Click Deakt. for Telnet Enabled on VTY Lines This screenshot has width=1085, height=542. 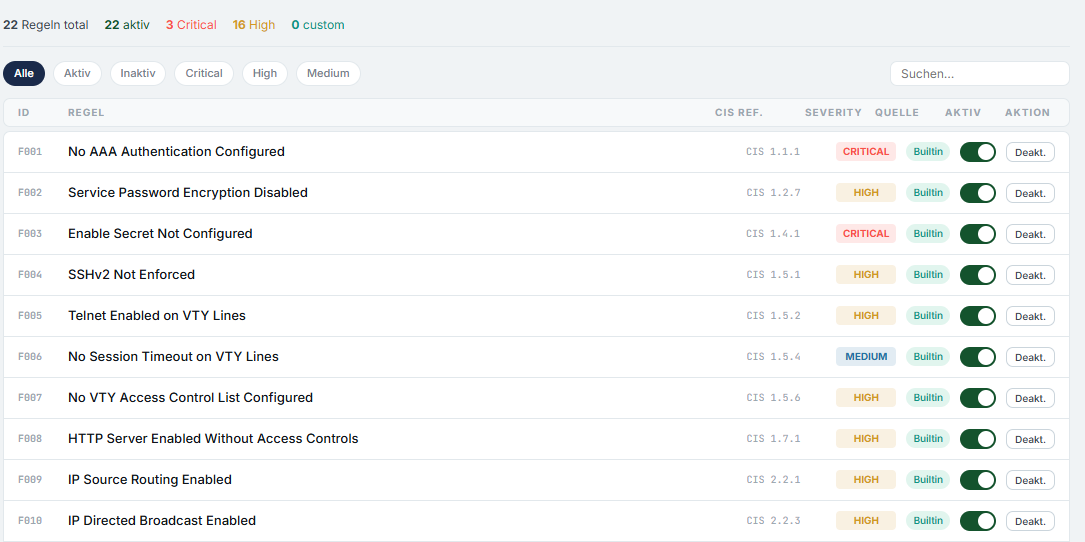pos(1030,316)
